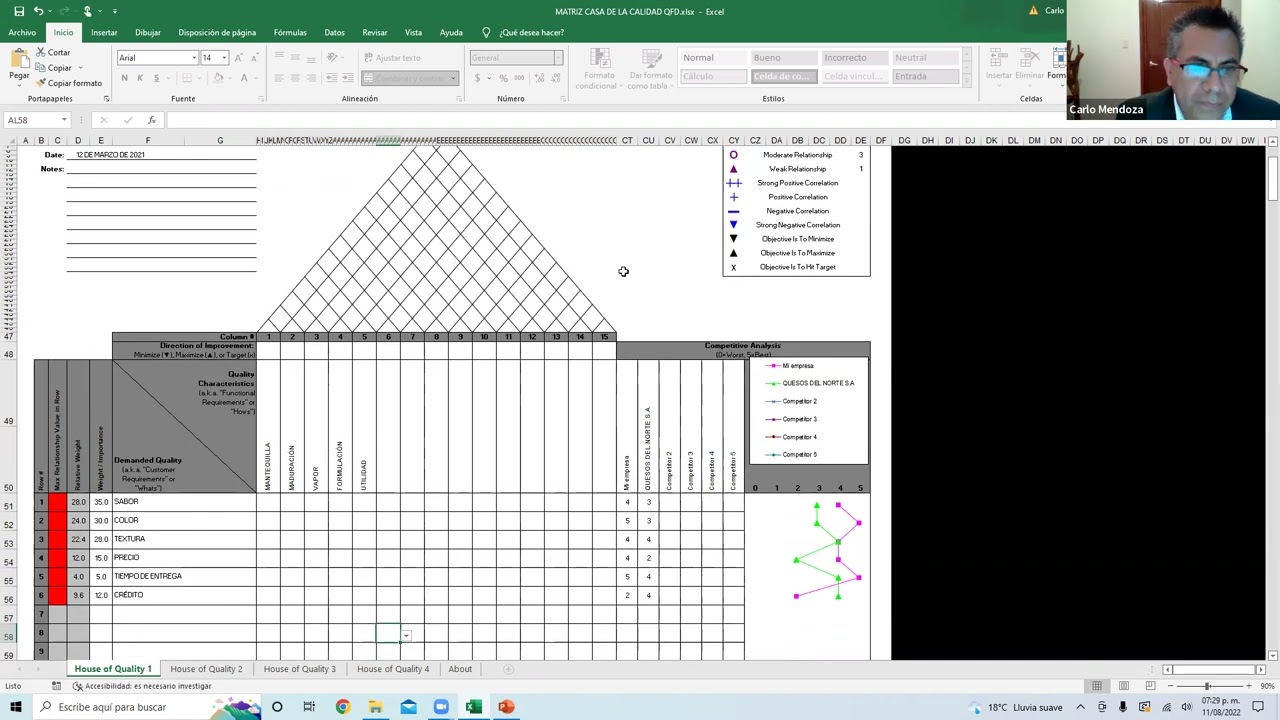
Task: Apply the Incorrecto cell style
Action: click(x=853, y=58)
